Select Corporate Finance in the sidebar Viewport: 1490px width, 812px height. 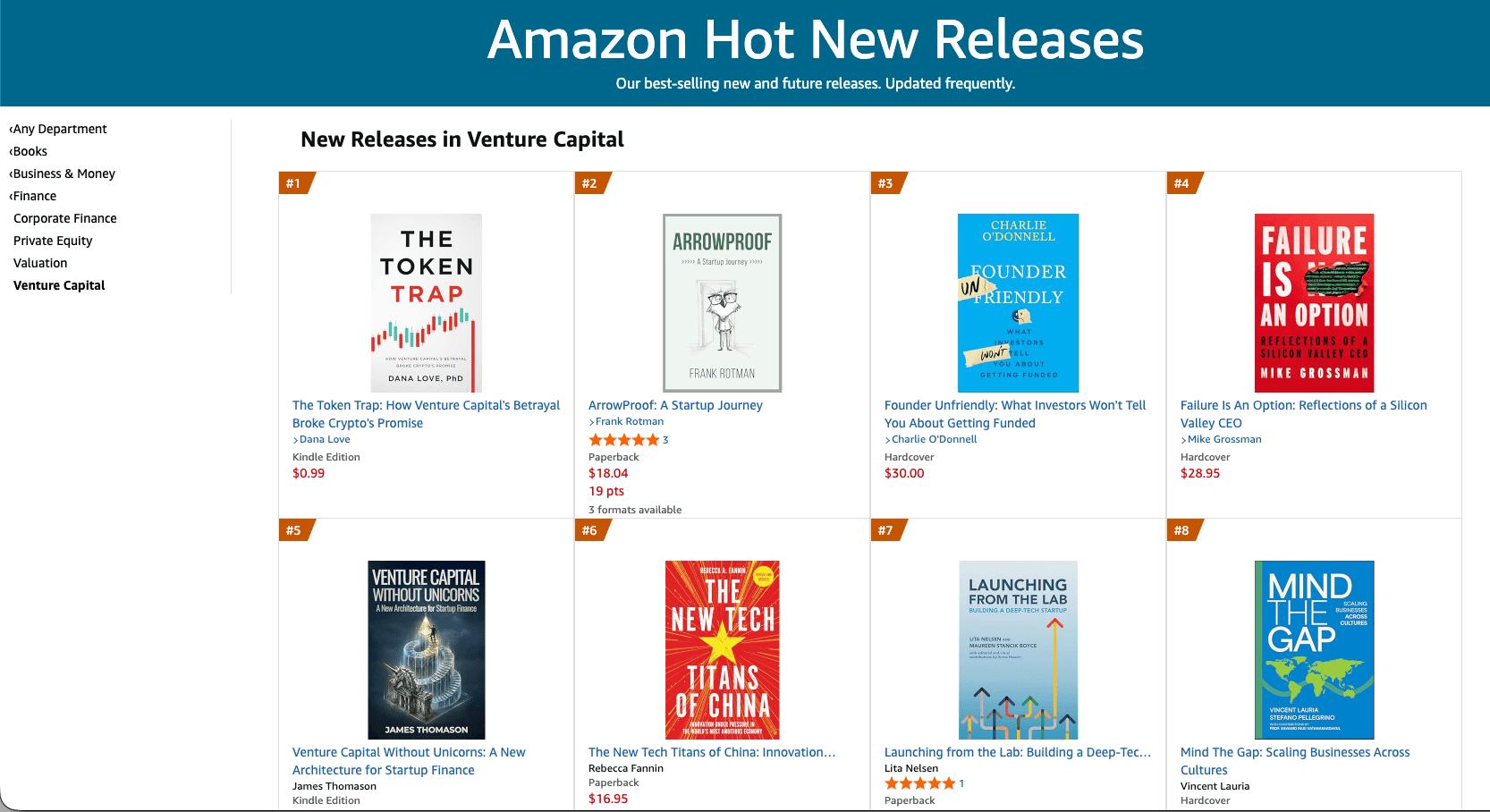(64, 217)
